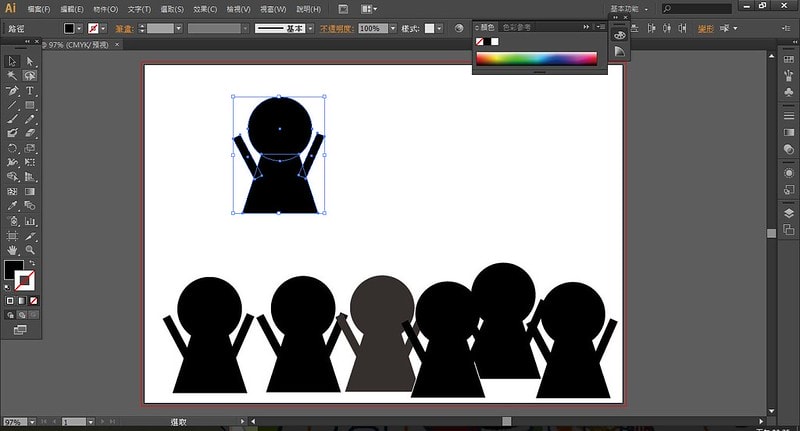The image size is (800, 431).
Task: Select the Type tool
Action: (30, 90)
